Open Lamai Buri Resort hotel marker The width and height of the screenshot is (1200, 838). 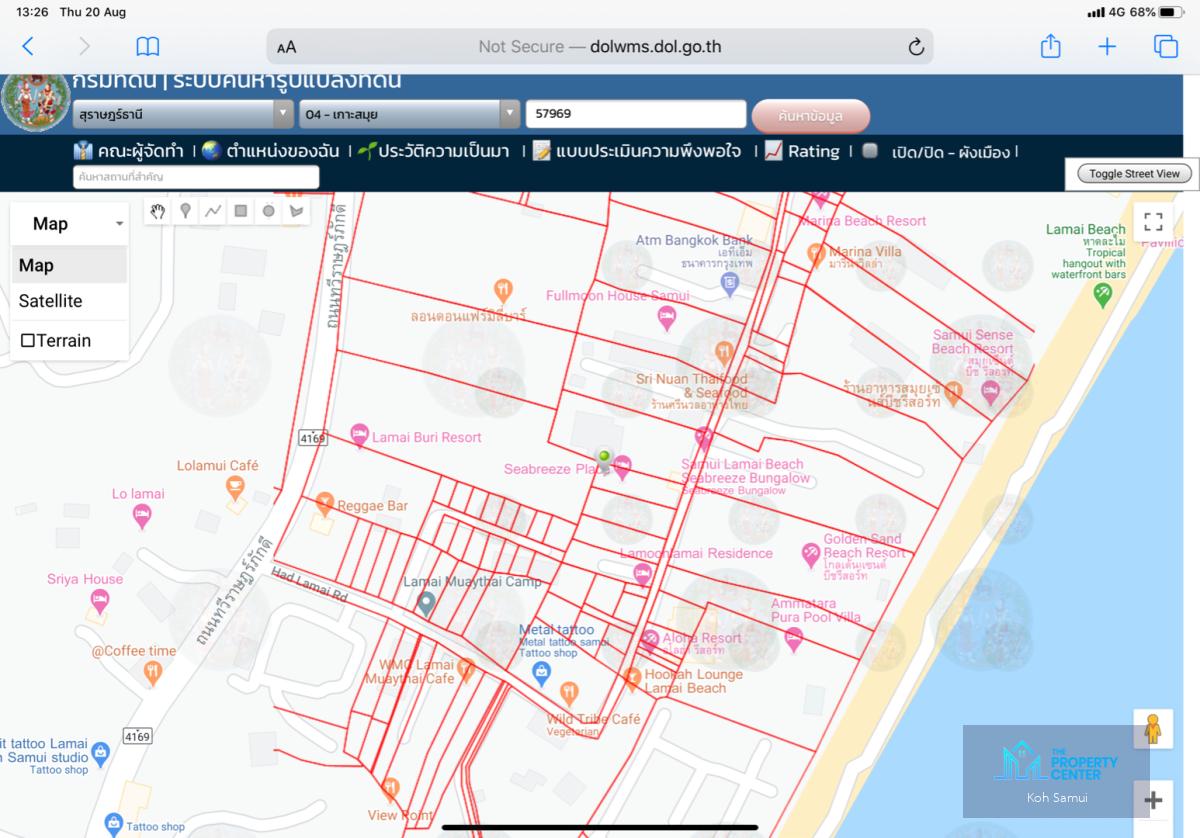click(x=360, y=435)
